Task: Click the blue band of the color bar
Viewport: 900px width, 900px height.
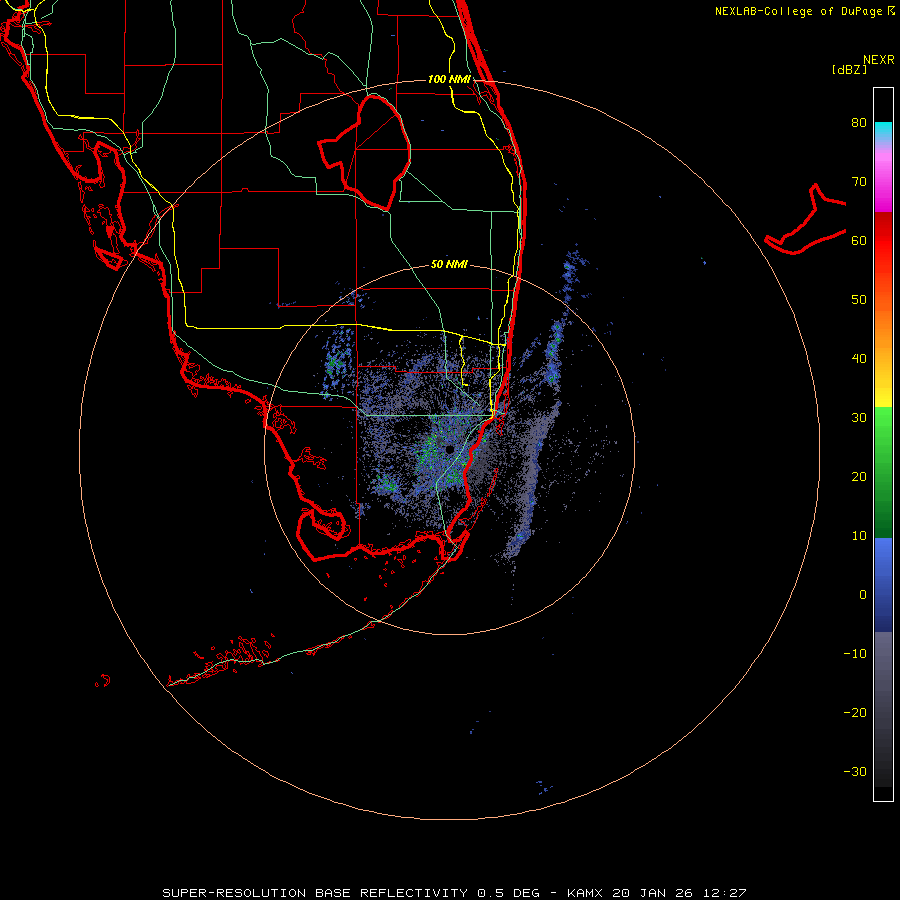Action: coord(883,584)
